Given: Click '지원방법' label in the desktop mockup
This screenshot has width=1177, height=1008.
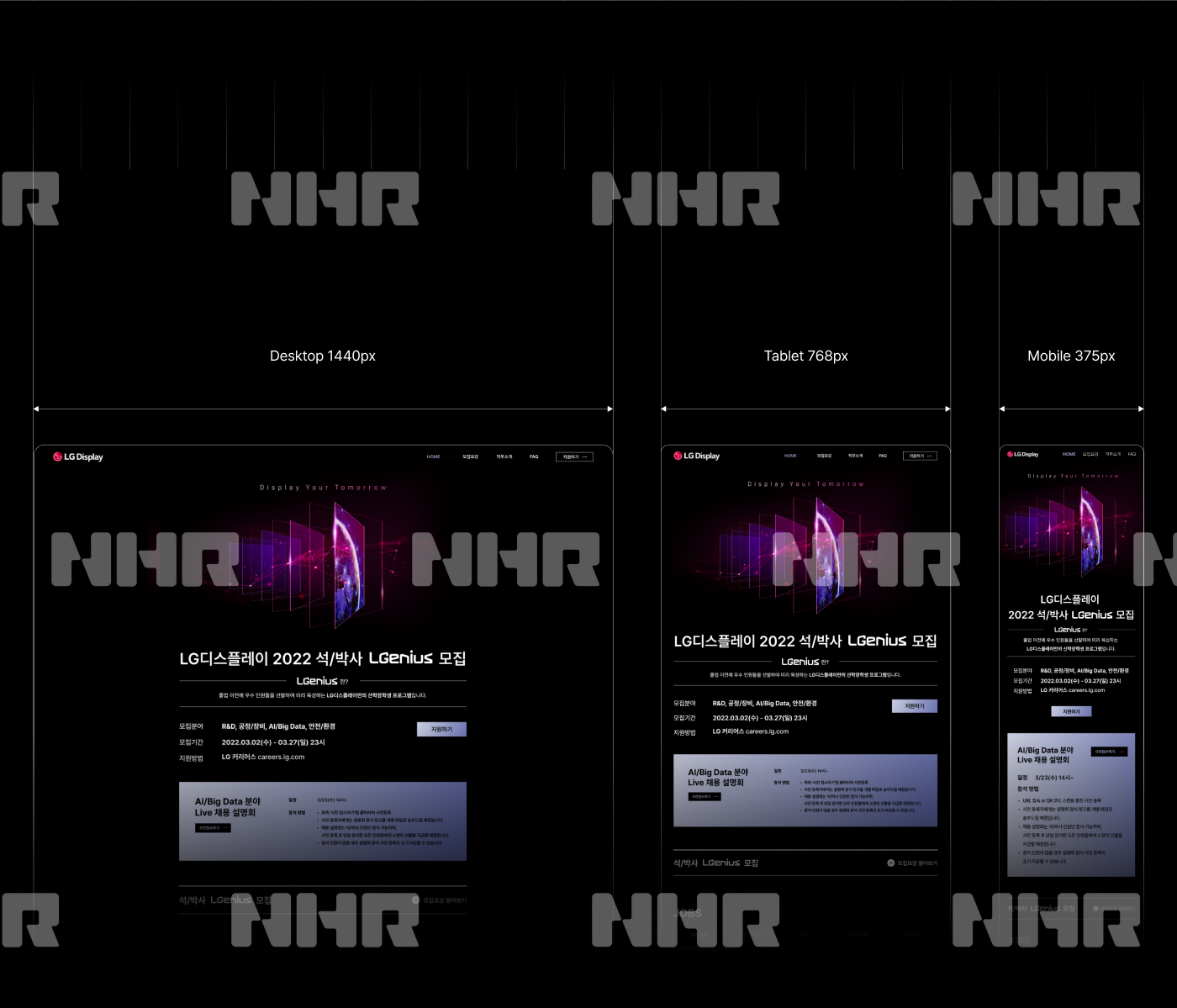Looking at the screenshot, I should coord(191,758).
